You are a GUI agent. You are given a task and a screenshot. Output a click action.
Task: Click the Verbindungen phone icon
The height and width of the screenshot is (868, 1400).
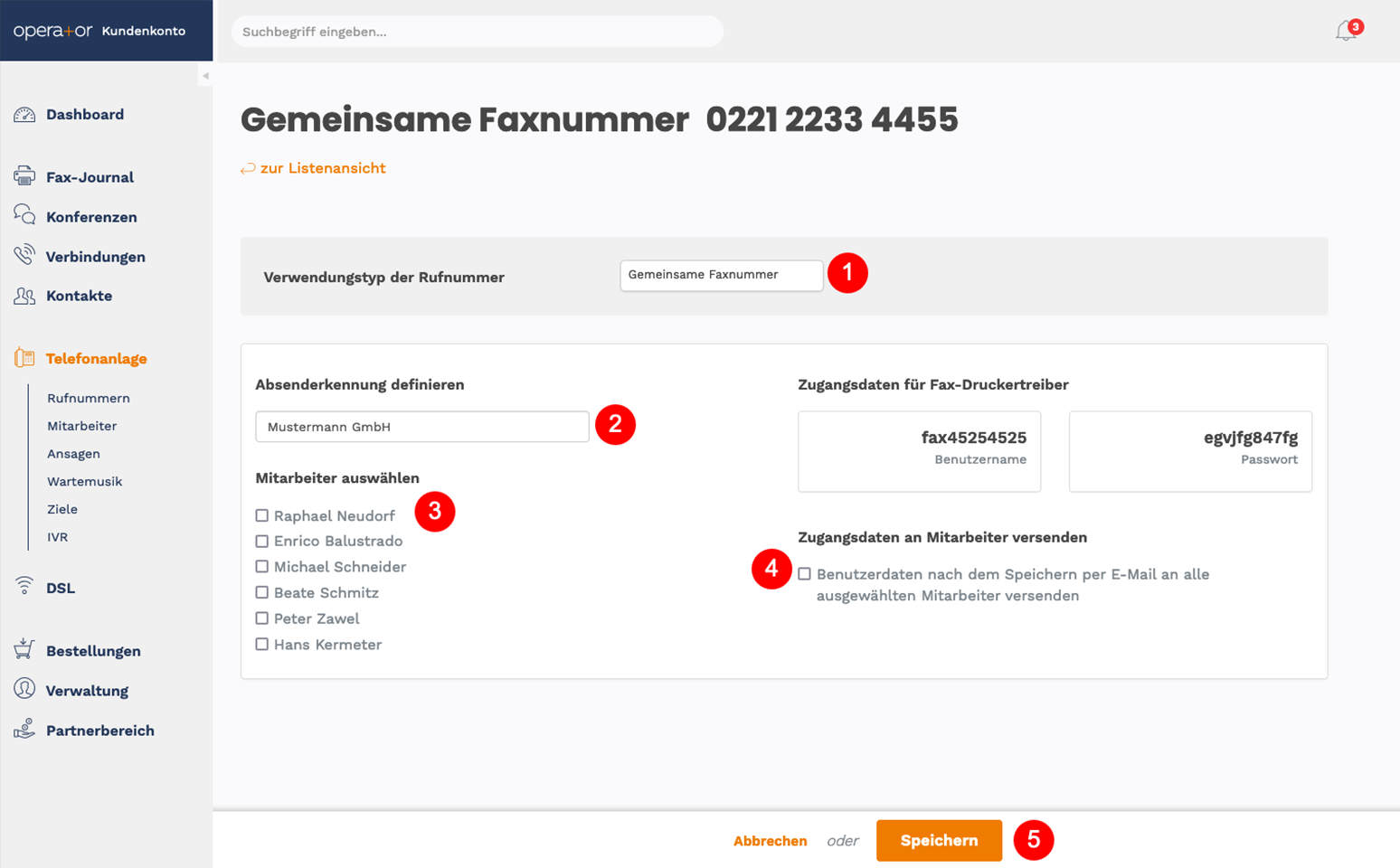(24, 255)
